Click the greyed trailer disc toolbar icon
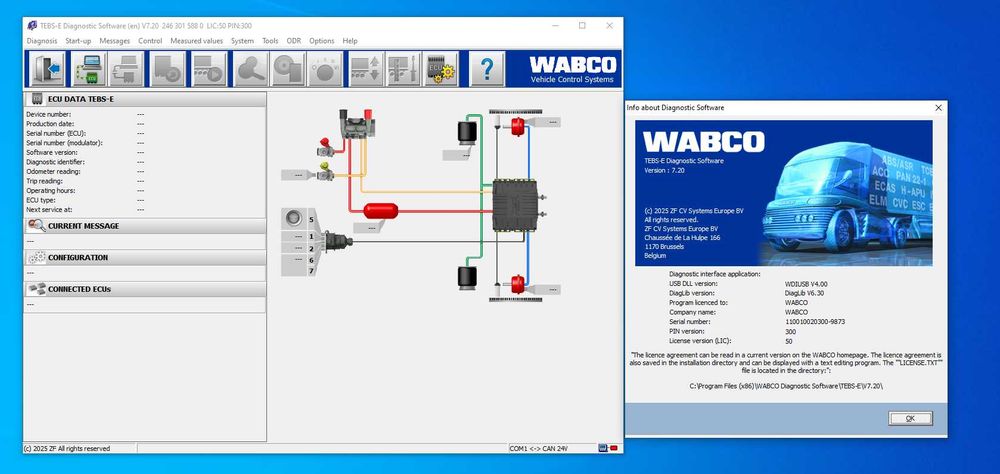Viewport: 1000px width, 474px height. click(x=168, y=68)
